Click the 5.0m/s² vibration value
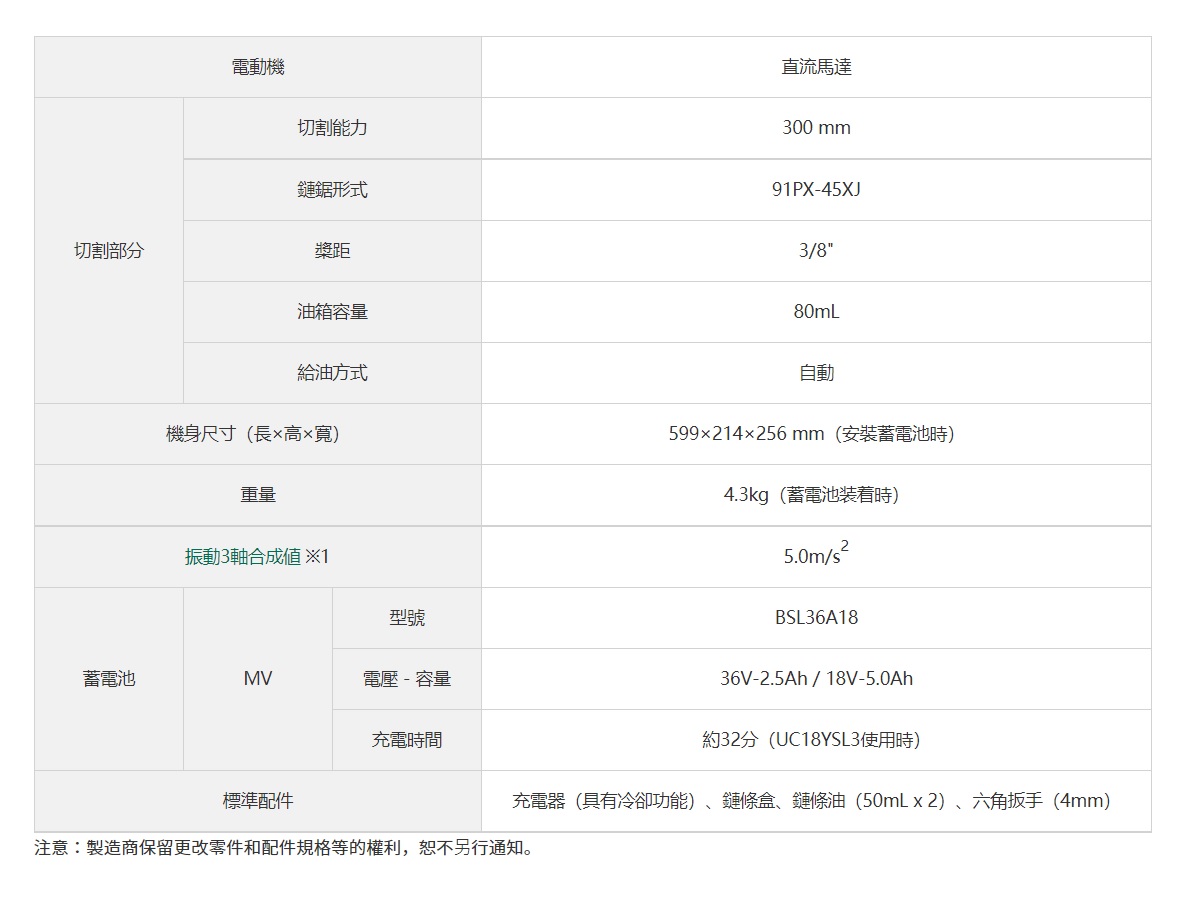 point(816,556)
